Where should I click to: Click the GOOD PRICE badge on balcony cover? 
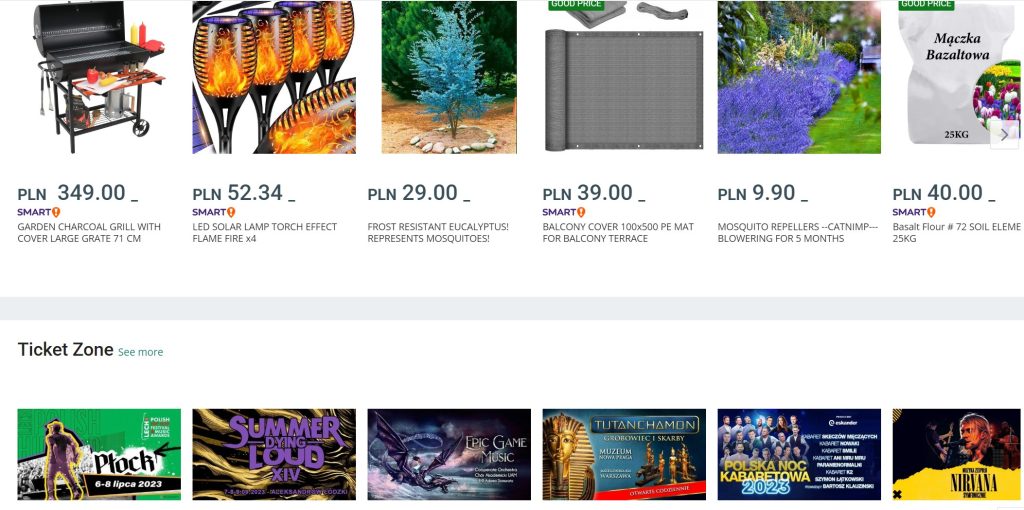tap(576, 5)
